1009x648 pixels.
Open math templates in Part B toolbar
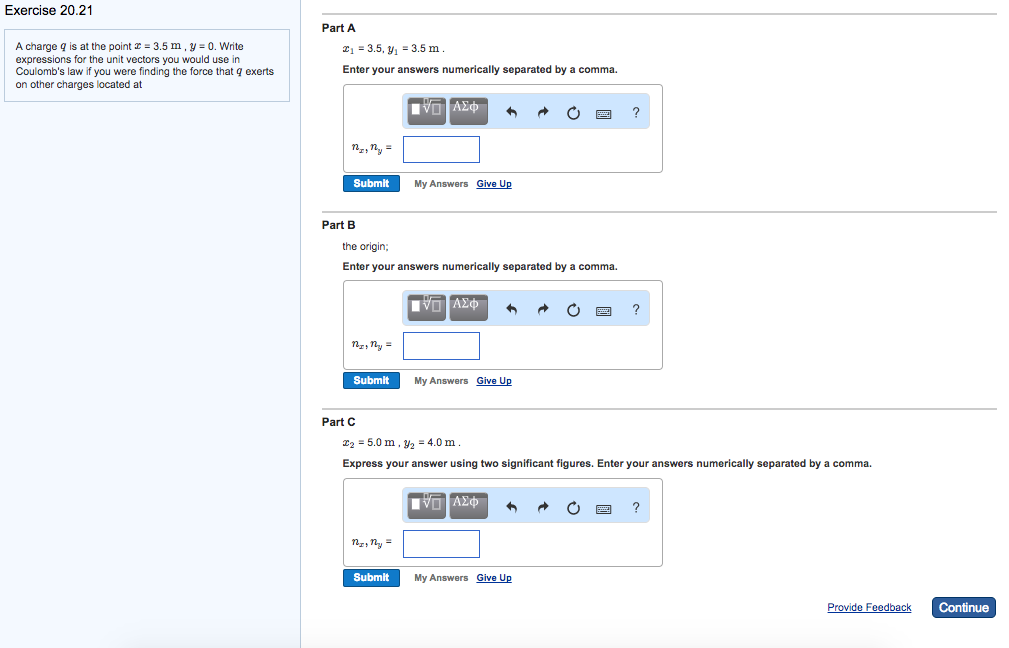click(x=427, y=308)
